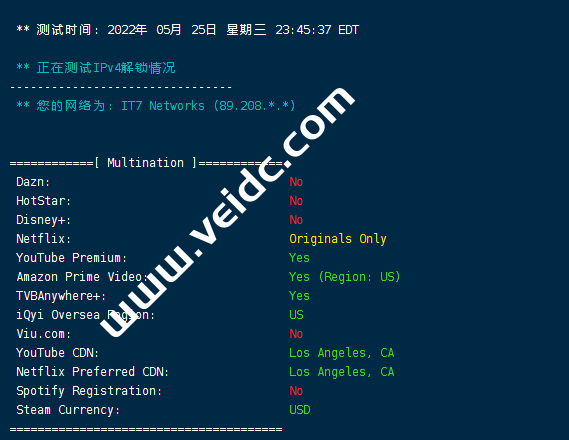Click the Netflix Preferred CDN label
Screen dimensions: 569x440
point(93,372)
